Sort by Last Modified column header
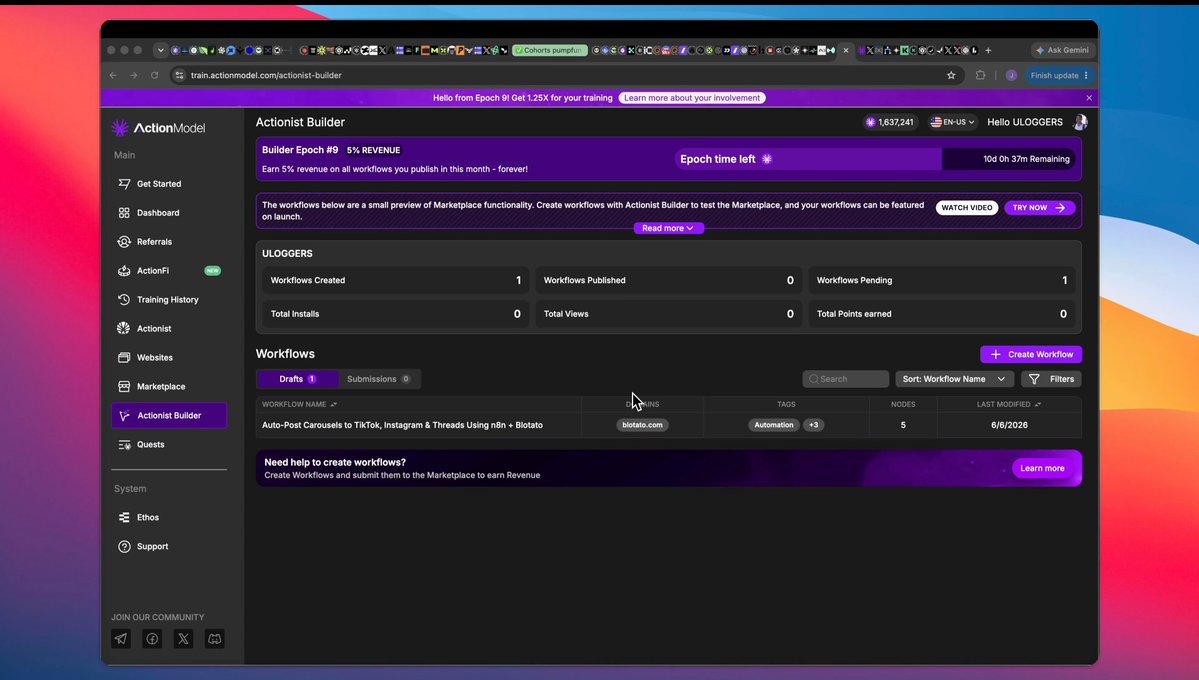 point(1009,404)
